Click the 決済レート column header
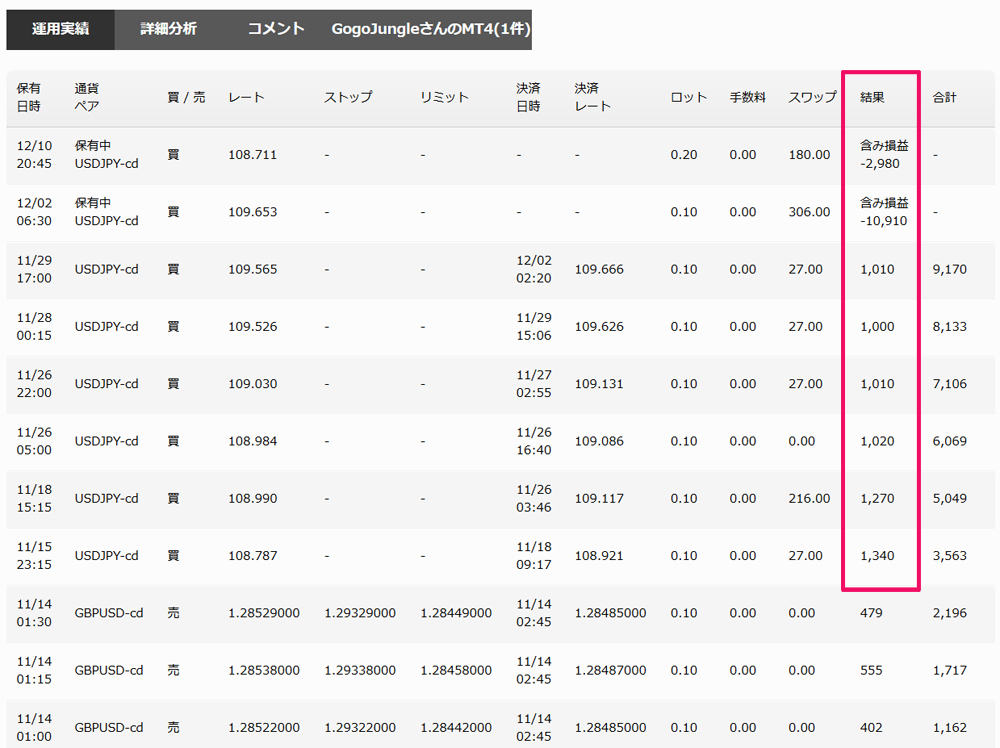The height and width of the screenshot is (748, 1000). pyautogui.click(x=592, y=98)
